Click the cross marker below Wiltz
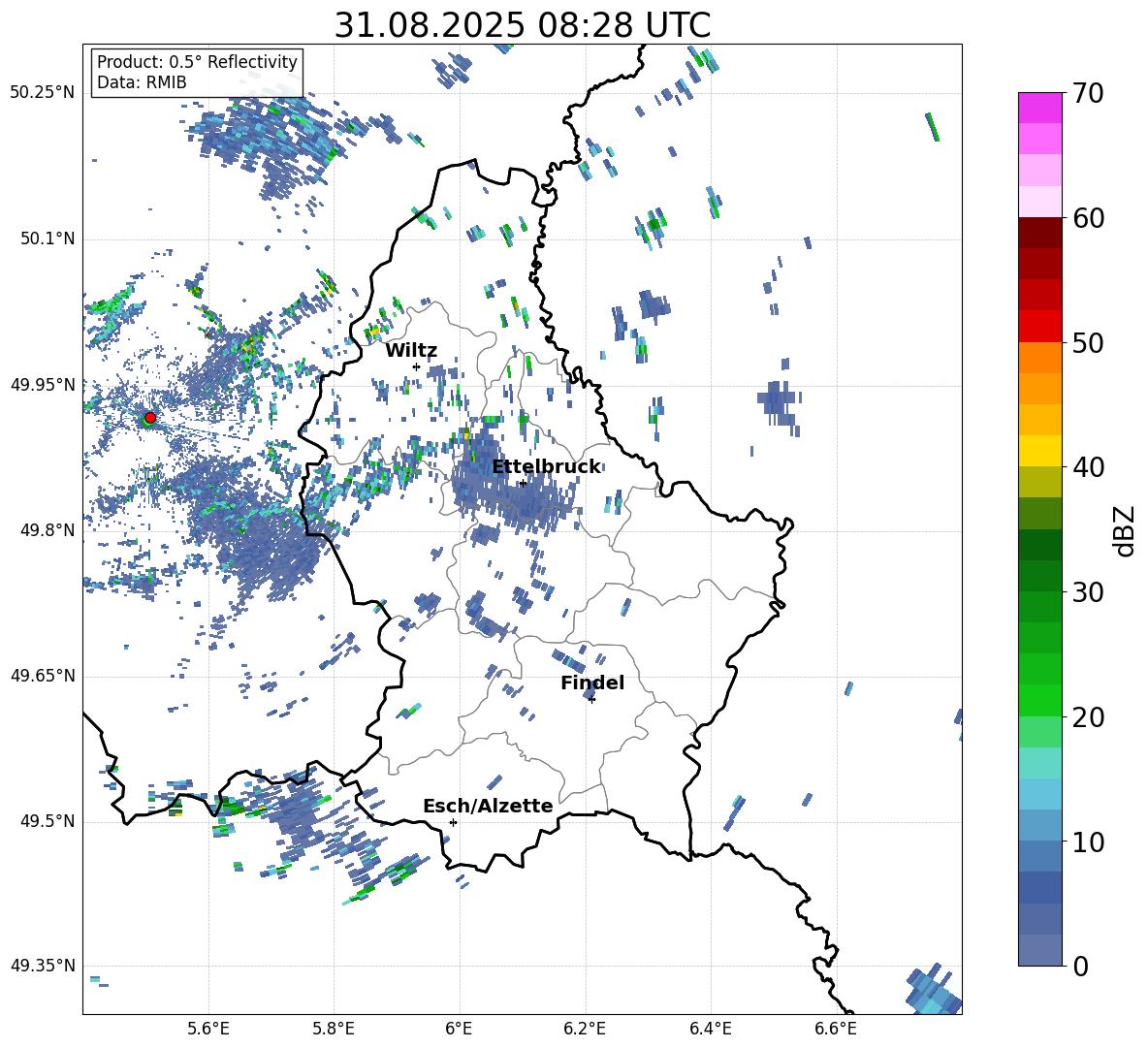 pyautogui.click(x=416, y=366)
